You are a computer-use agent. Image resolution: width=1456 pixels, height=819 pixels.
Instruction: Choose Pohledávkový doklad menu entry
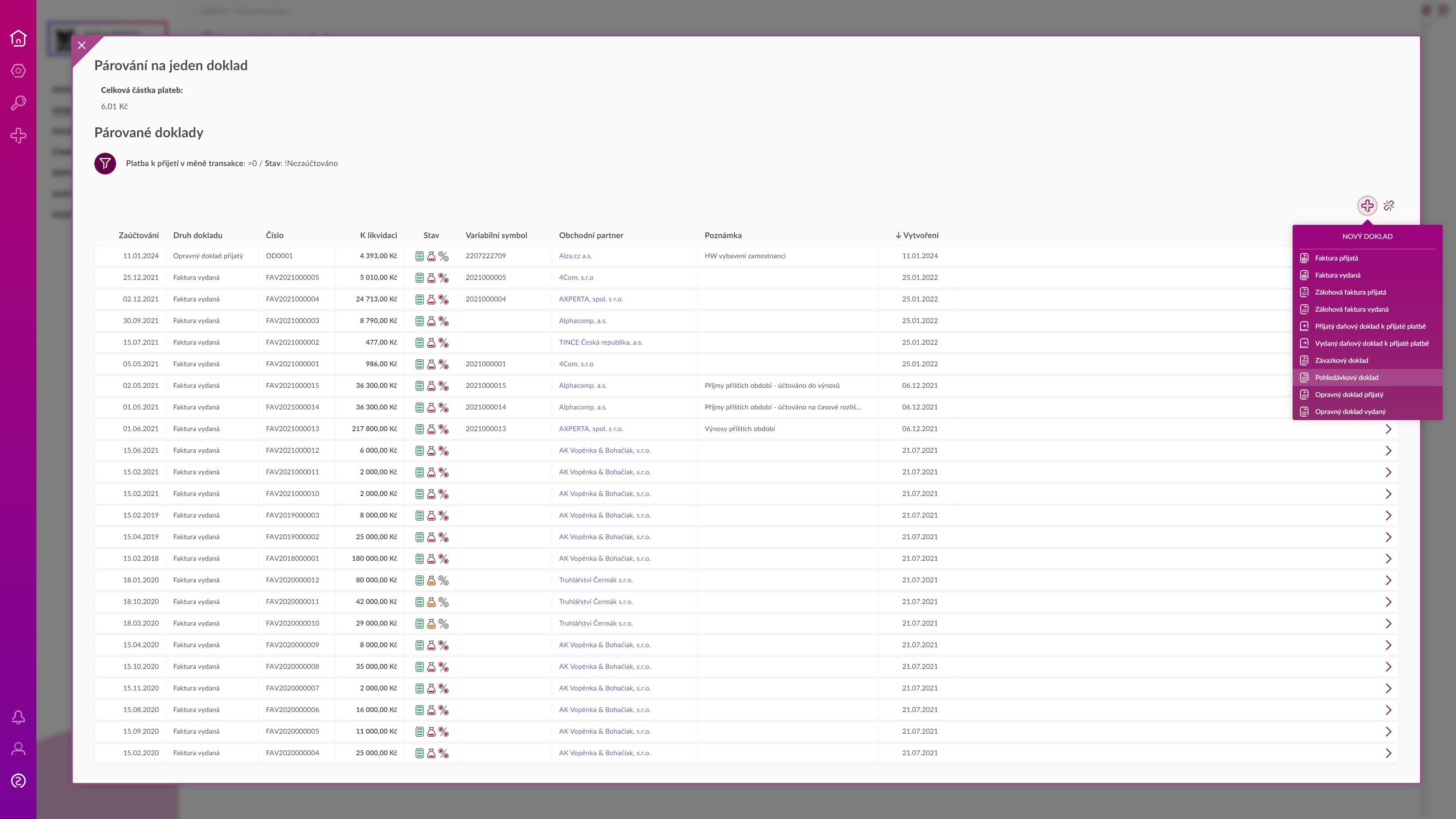(1367, 378)
